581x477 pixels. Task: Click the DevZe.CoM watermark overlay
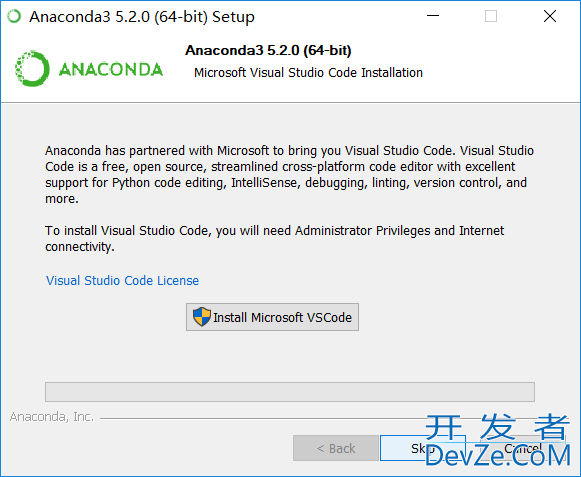pyautogui.click(x=498, y=441)
